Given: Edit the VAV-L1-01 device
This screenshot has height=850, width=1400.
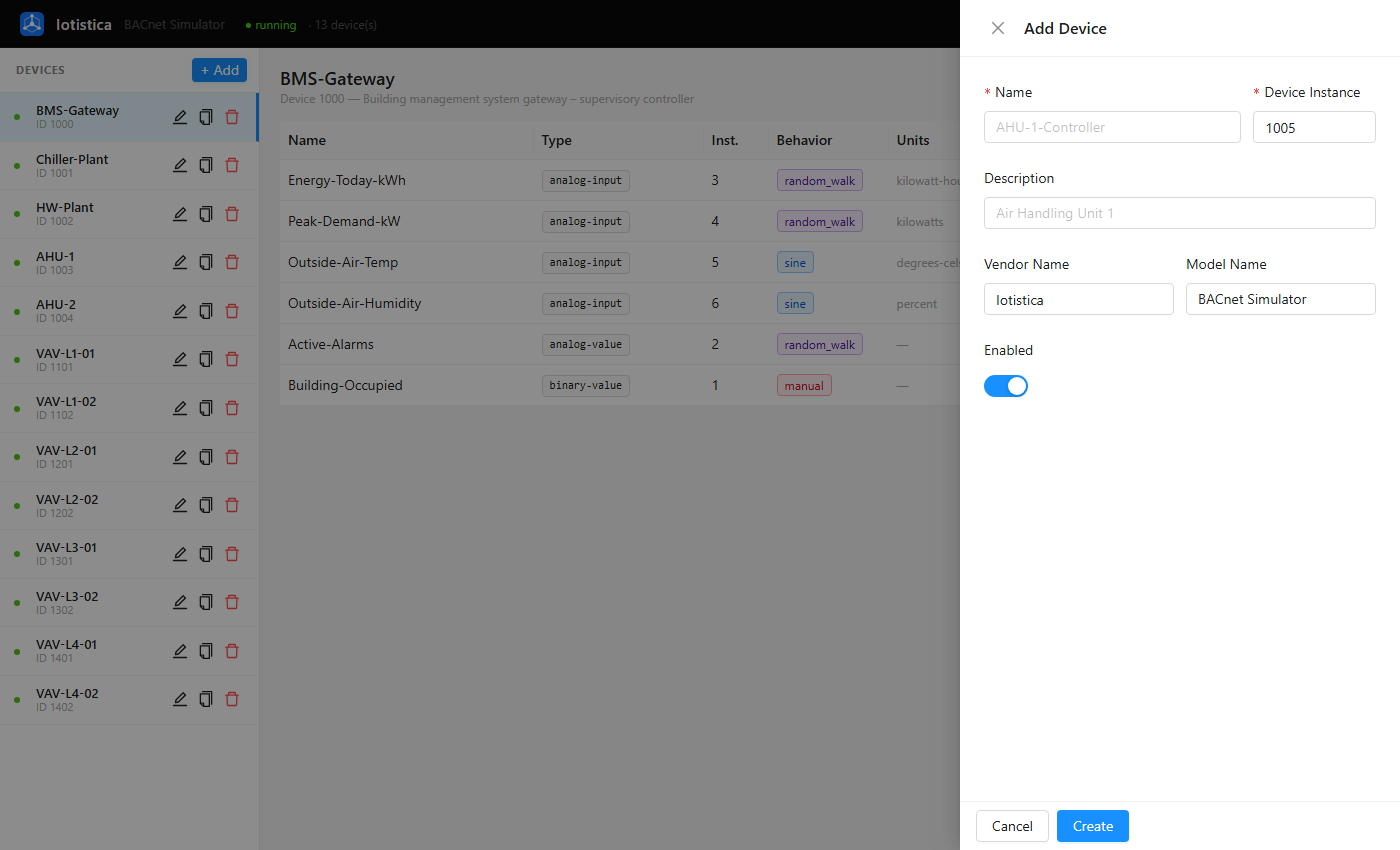Looking at the screenshot, I should (x=180, y=359).
